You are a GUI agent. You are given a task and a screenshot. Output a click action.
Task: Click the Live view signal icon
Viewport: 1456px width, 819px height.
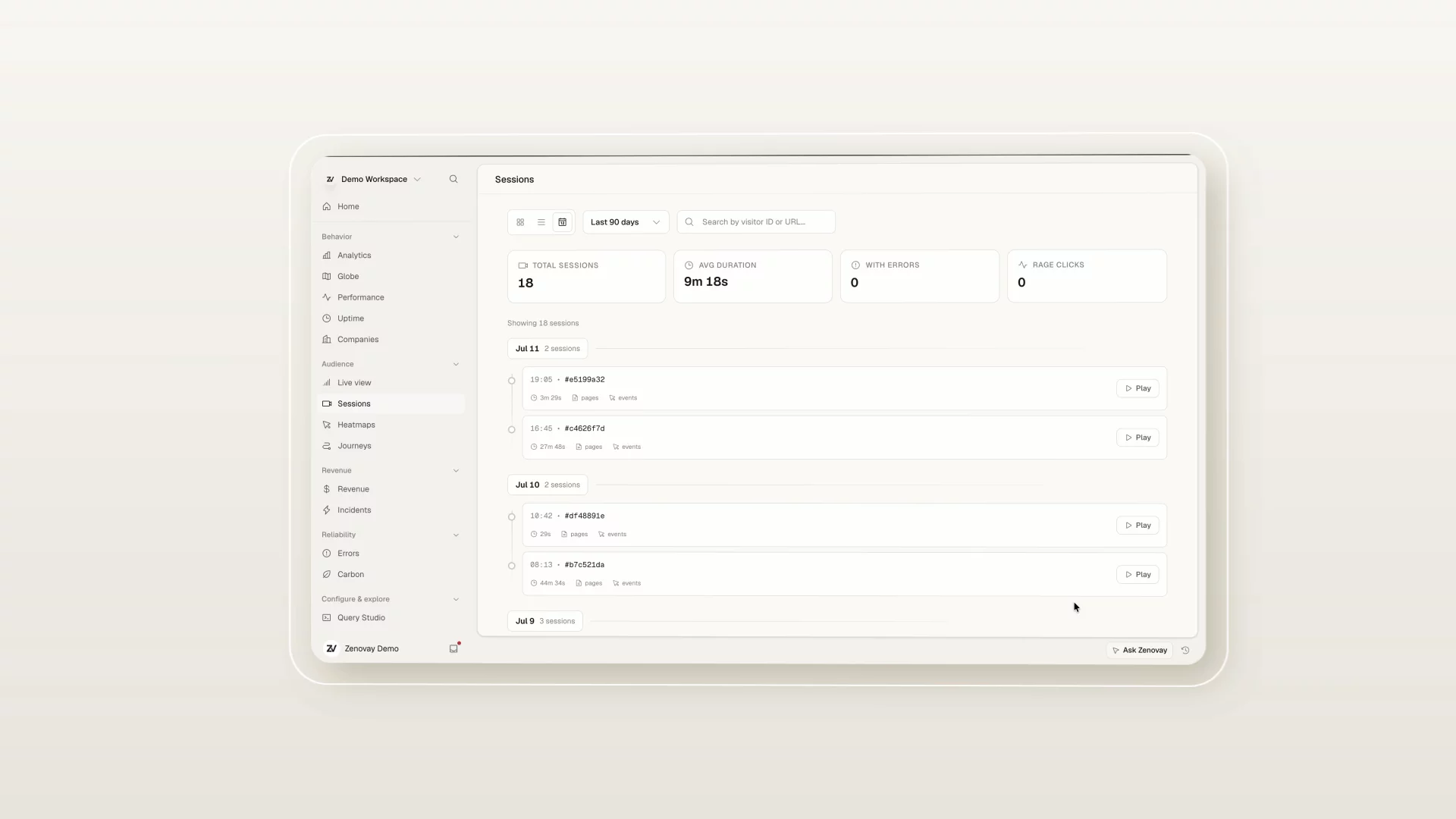point(326,383)
